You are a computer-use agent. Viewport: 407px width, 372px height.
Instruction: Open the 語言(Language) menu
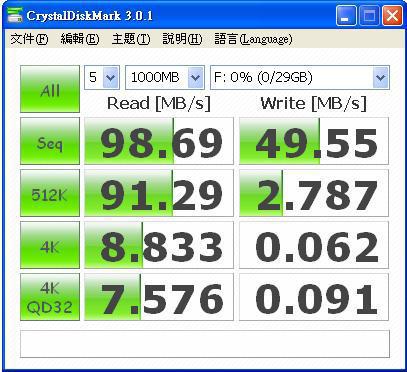253,39
